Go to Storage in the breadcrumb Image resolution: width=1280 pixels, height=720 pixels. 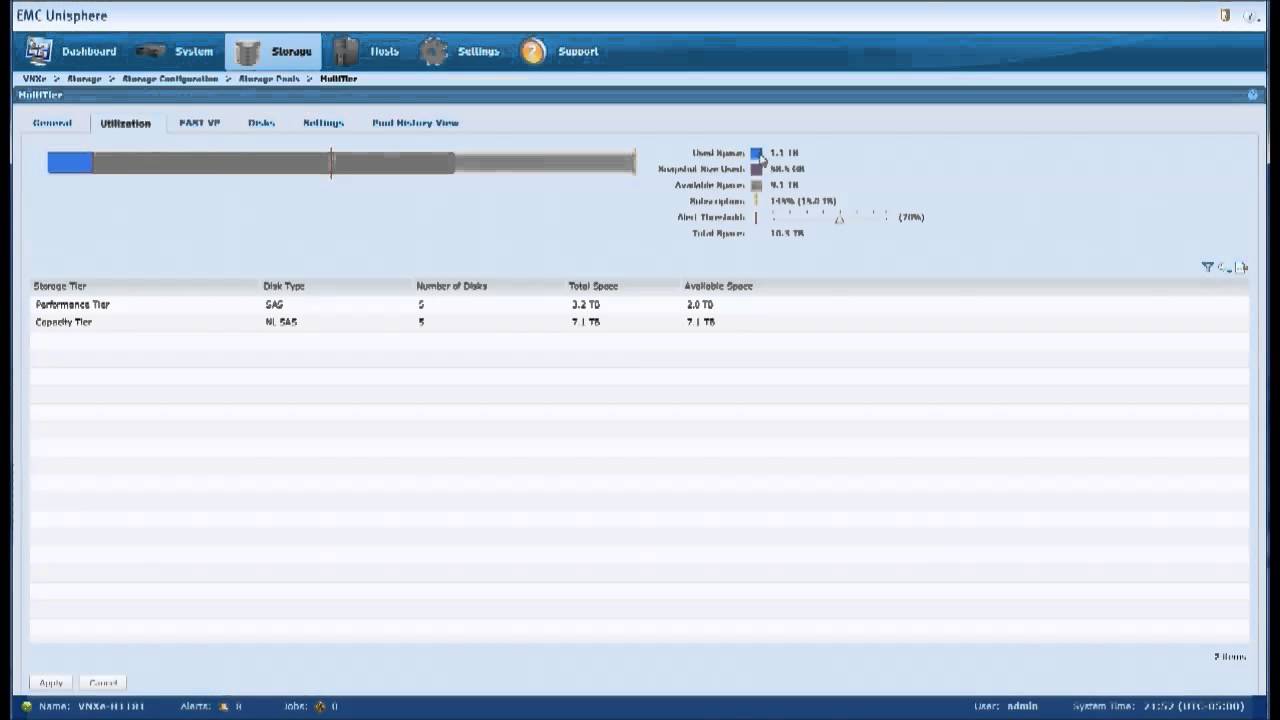point(84,78)
